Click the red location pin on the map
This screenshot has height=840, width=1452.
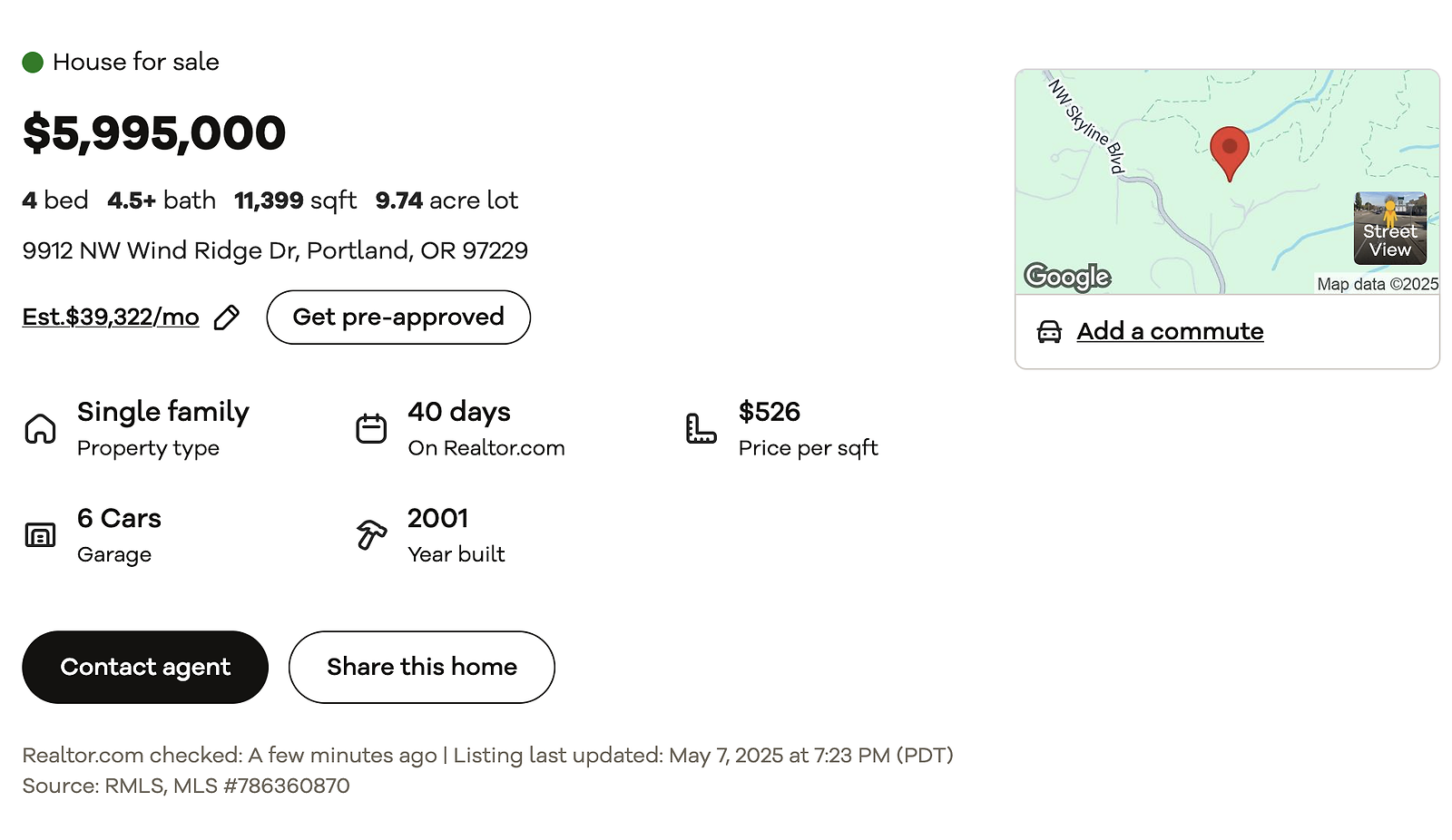[1230, 150]
